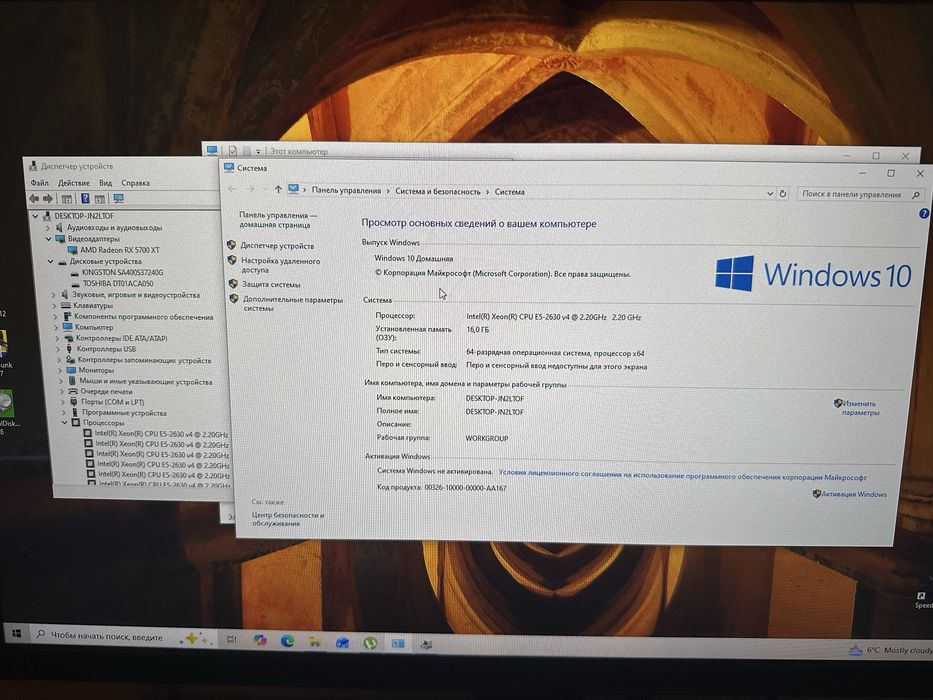This screenshot has width=933, height=700.
Task: Open the Windows Start button
Action: 17,633
